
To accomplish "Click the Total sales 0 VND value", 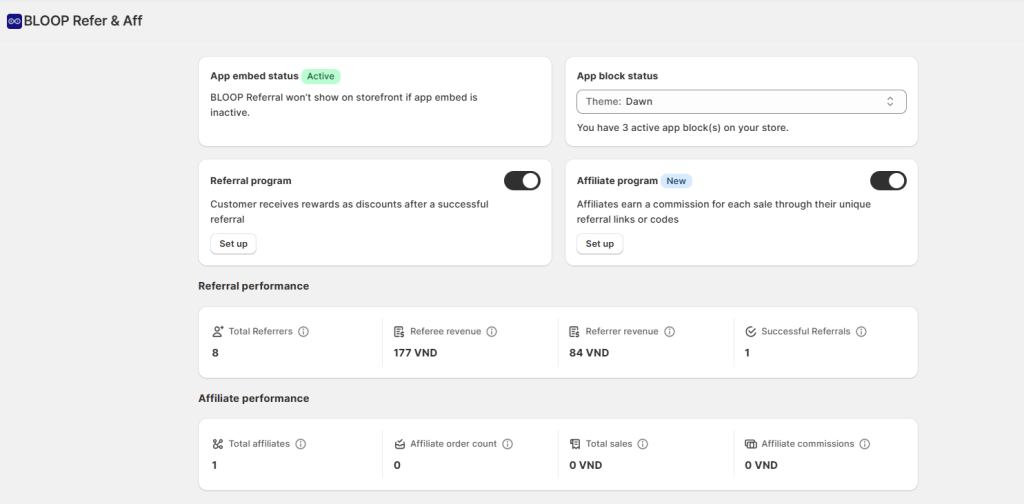I will tap(586, 465).
